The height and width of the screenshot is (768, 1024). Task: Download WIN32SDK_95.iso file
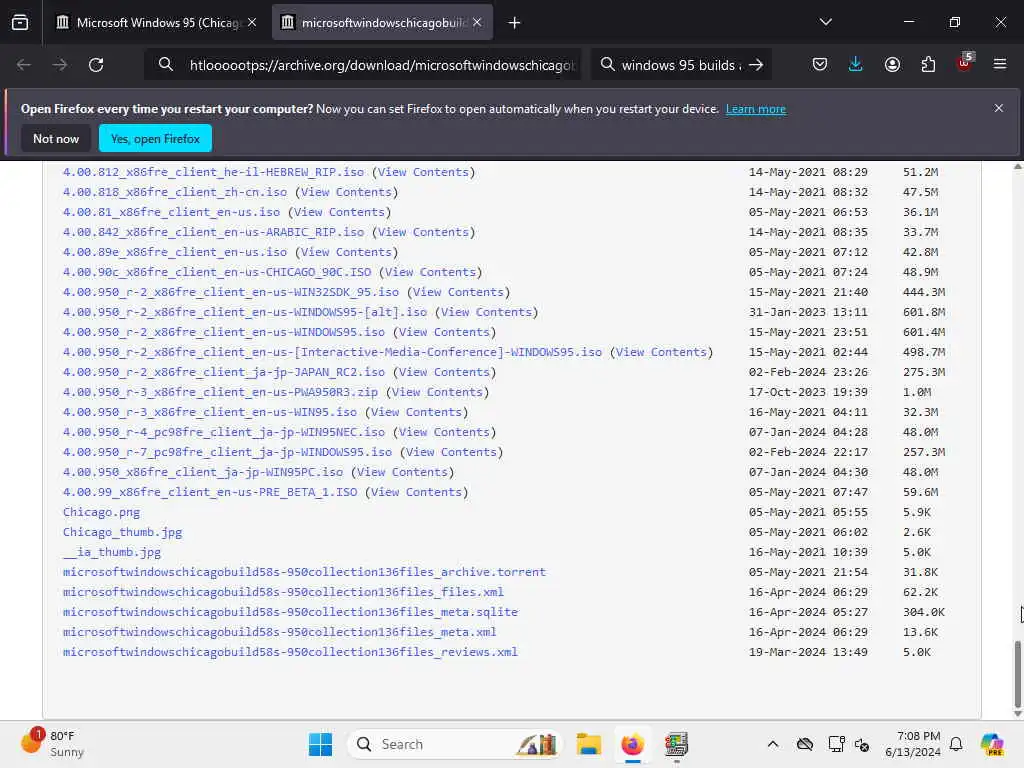tap(231, 292)
